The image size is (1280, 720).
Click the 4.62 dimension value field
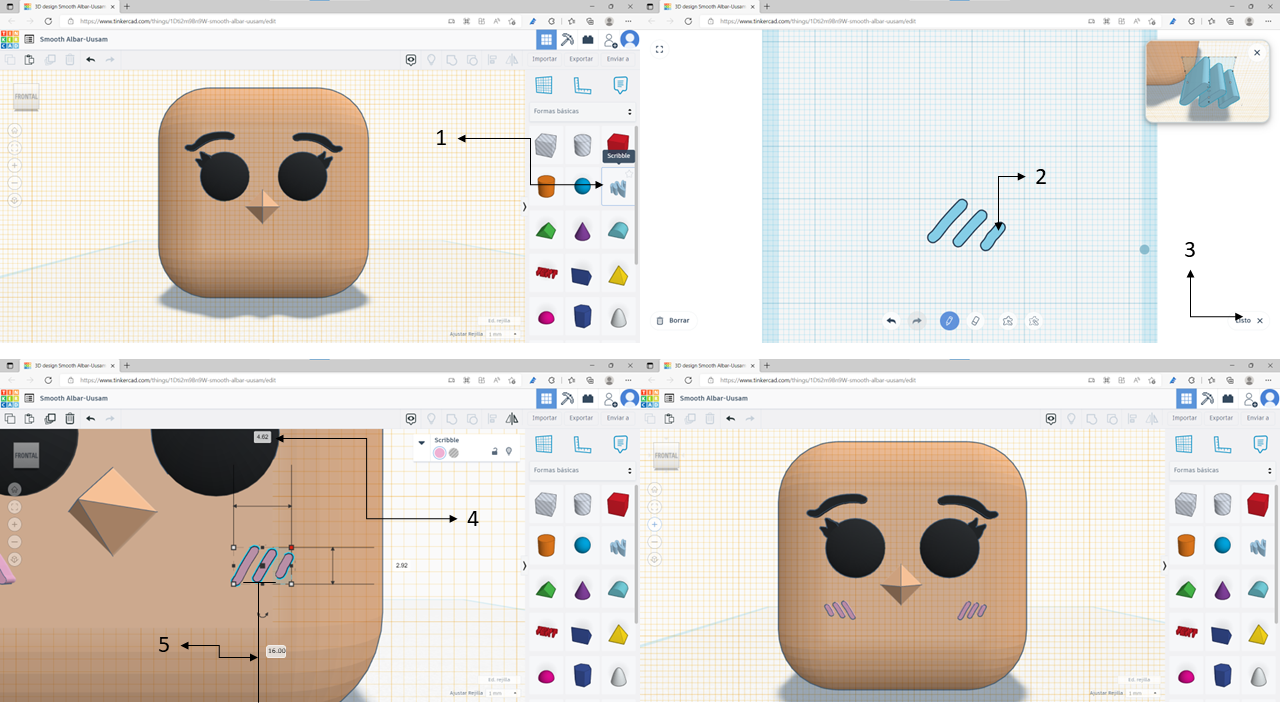(263, 437)
